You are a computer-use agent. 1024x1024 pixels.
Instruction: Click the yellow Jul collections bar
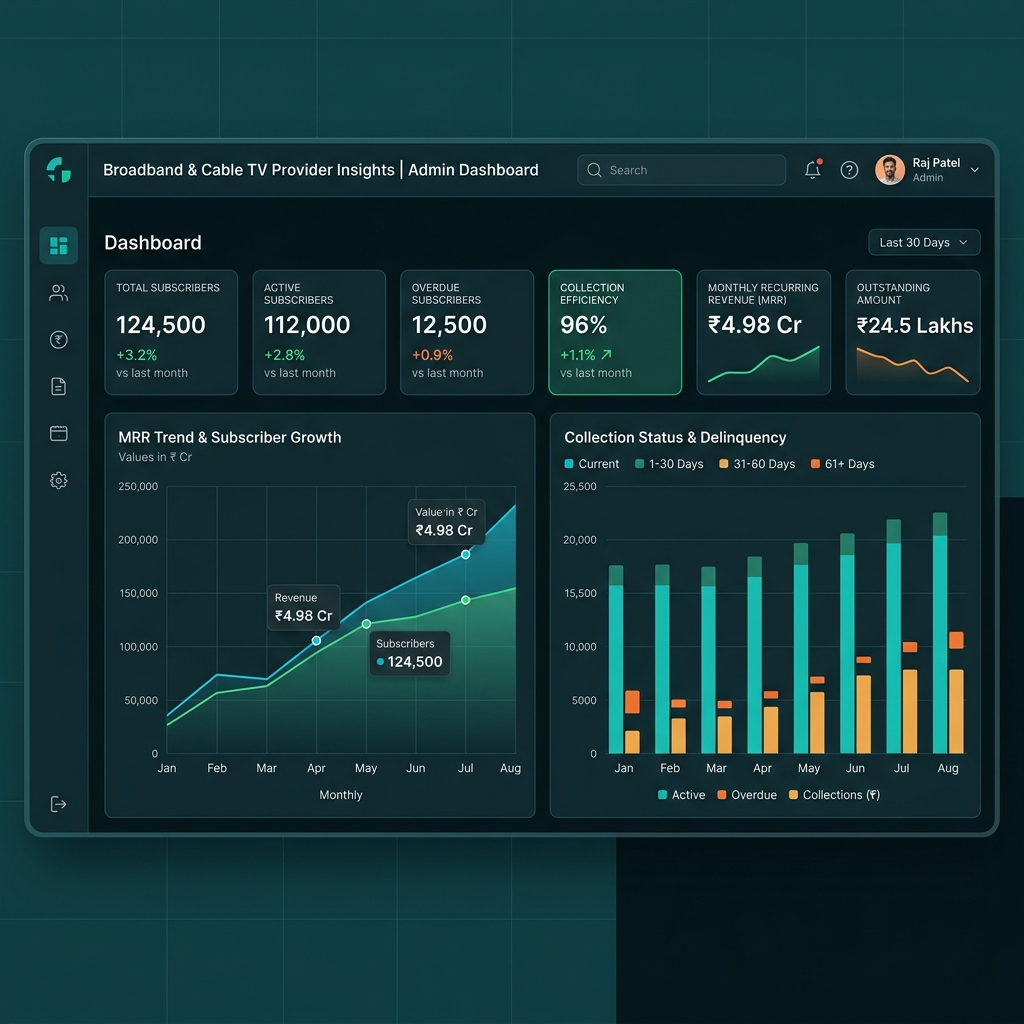click(910, 711)
